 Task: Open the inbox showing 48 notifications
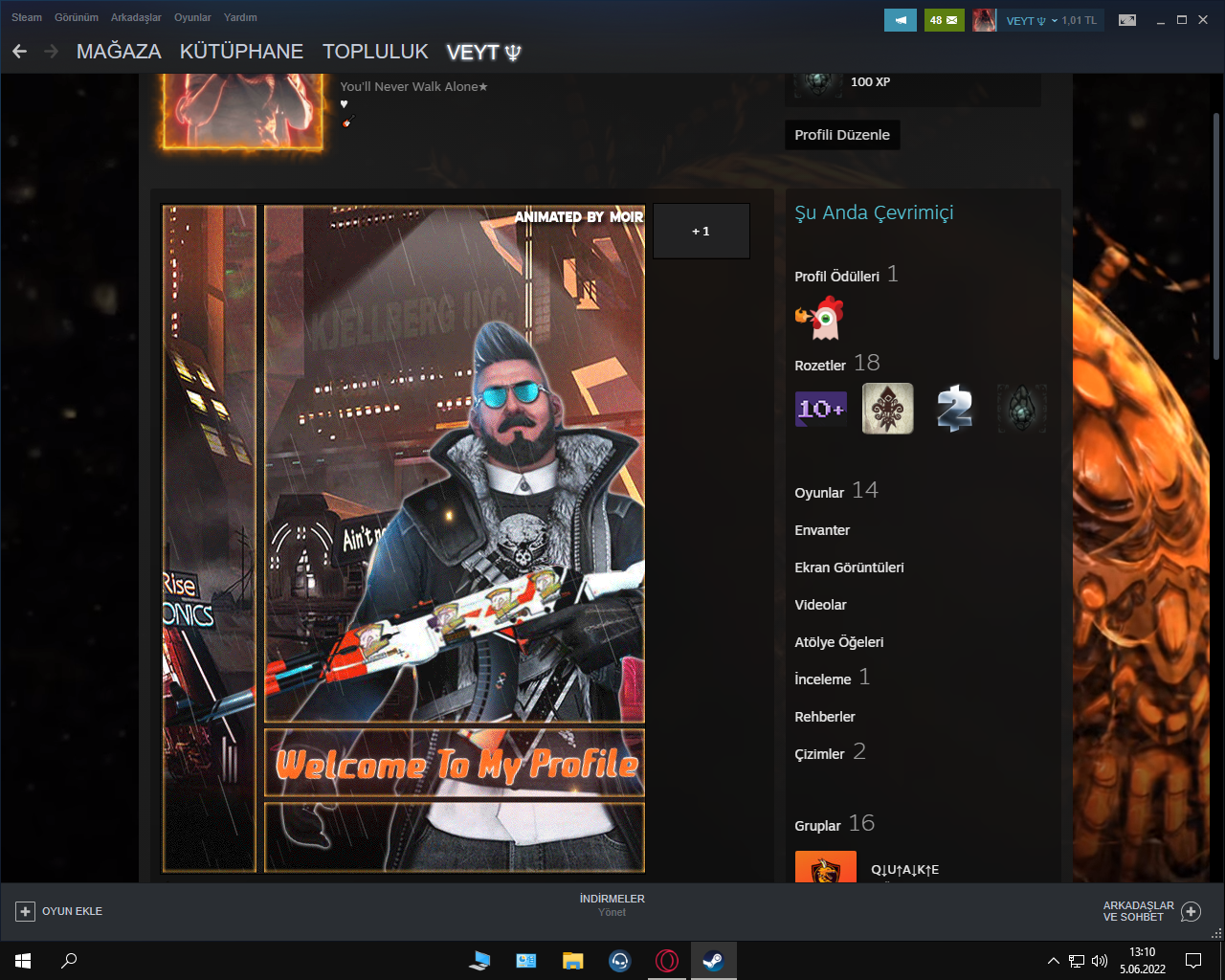[944, 20]
